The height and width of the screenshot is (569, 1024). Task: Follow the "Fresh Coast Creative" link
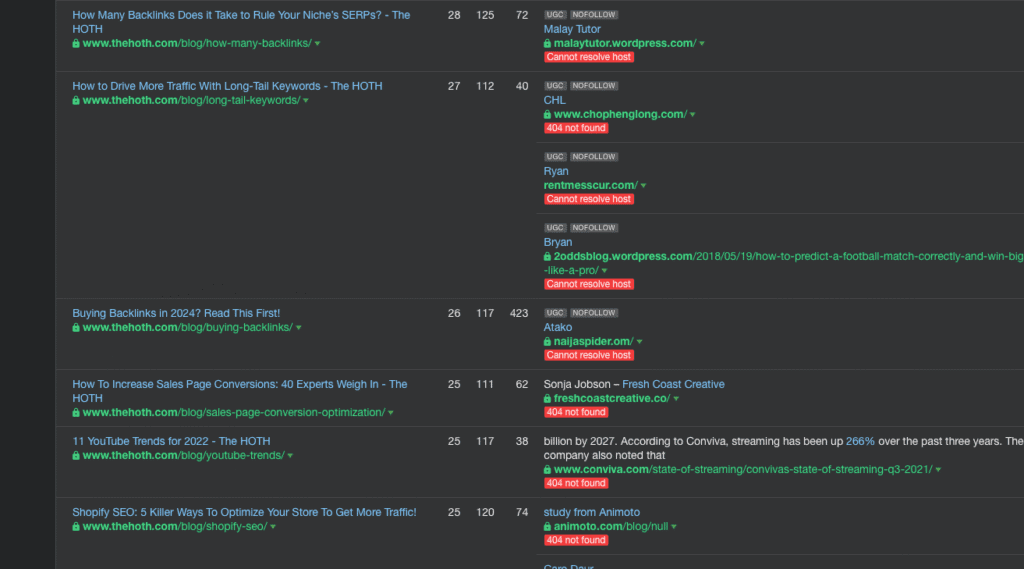pos(673,384)
